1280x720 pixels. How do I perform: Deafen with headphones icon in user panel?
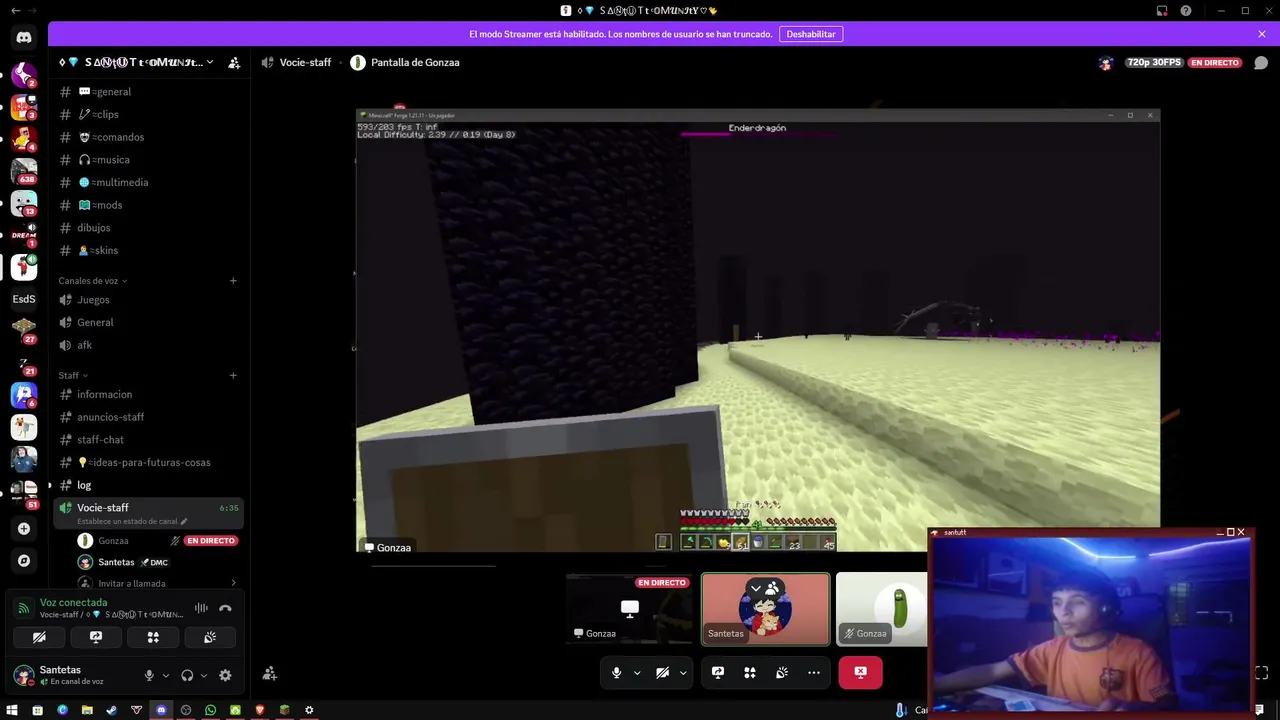click(187, 675)
